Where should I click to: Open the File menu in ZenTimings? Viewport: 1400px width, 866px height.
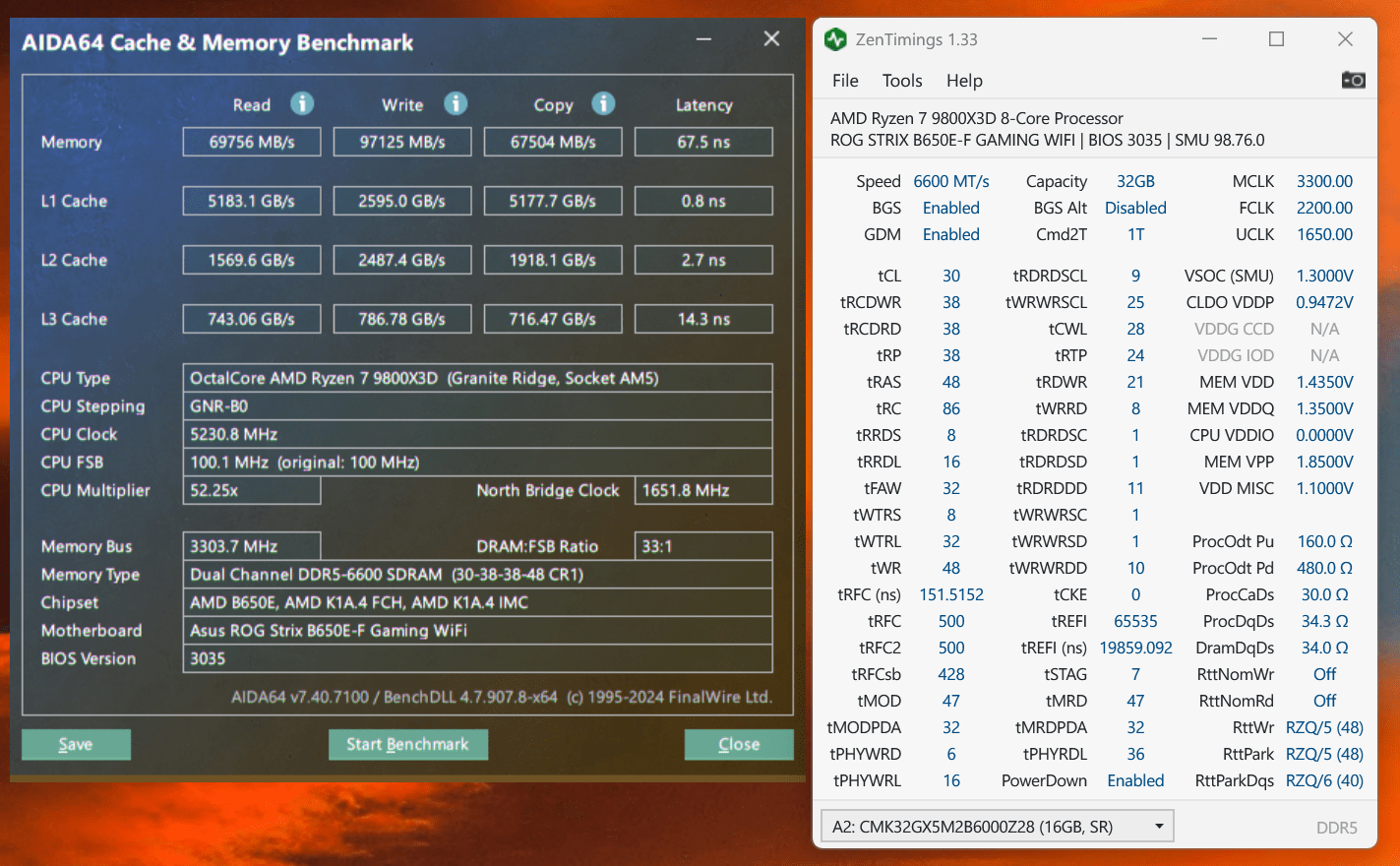845,81
